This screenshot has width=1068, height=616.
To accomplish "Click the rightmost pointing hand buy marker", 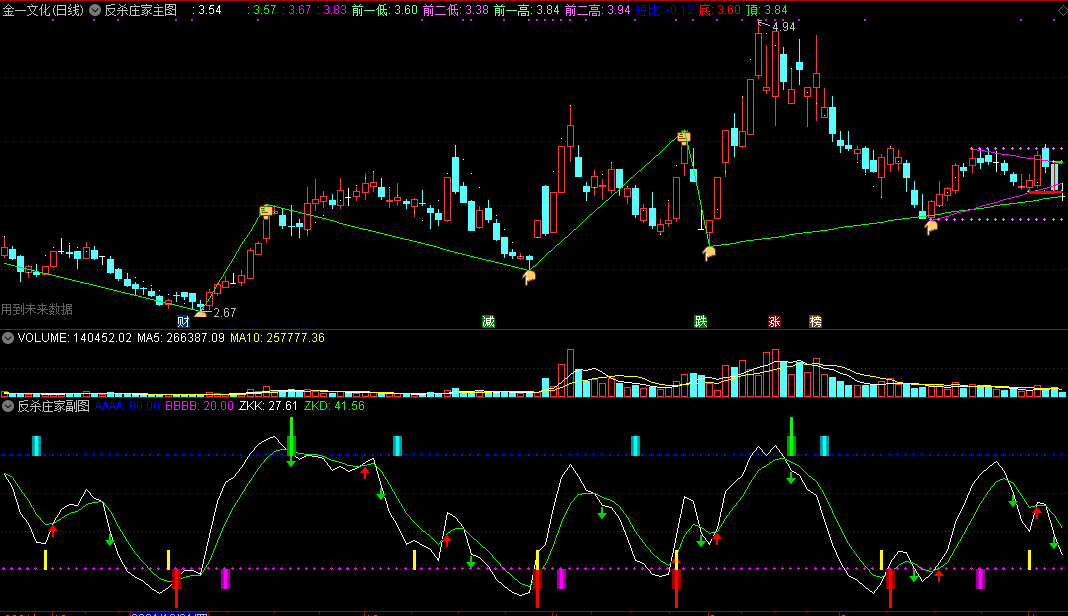I will (931, 227).
